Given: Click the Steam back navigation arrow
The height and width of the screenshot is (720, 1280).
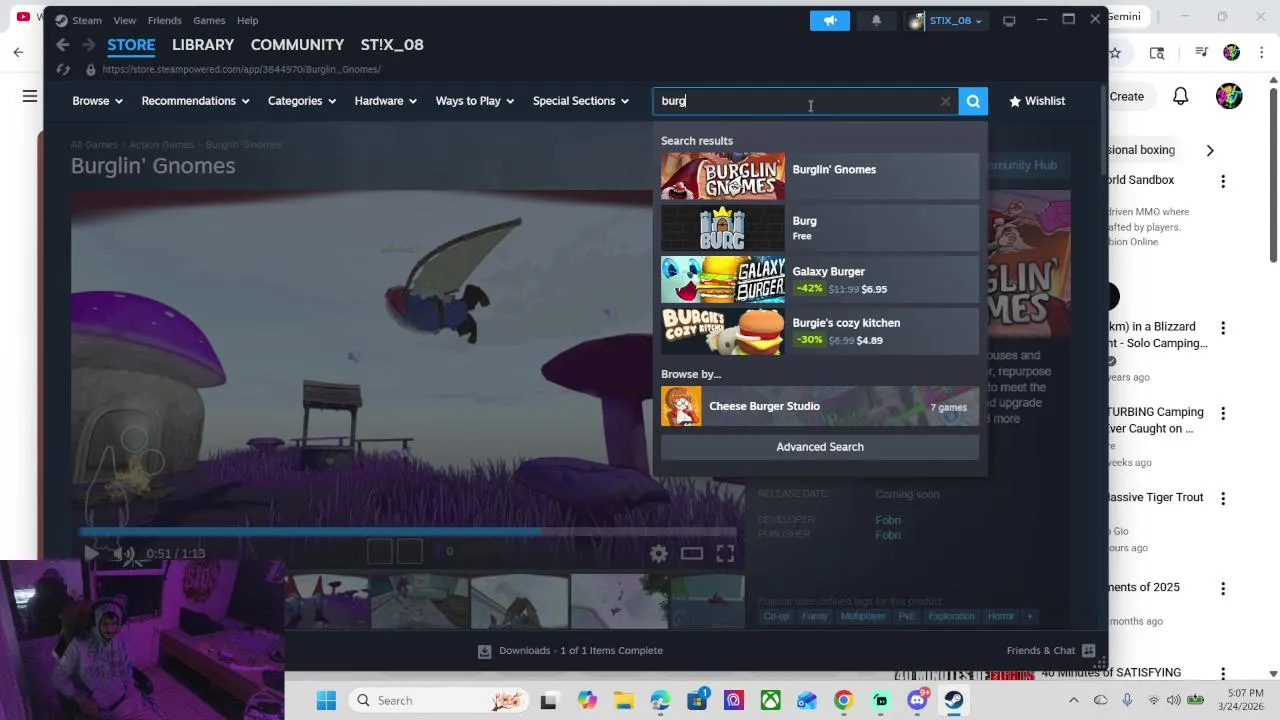Looking at the screenshot, I should click(x=62, y=45).
